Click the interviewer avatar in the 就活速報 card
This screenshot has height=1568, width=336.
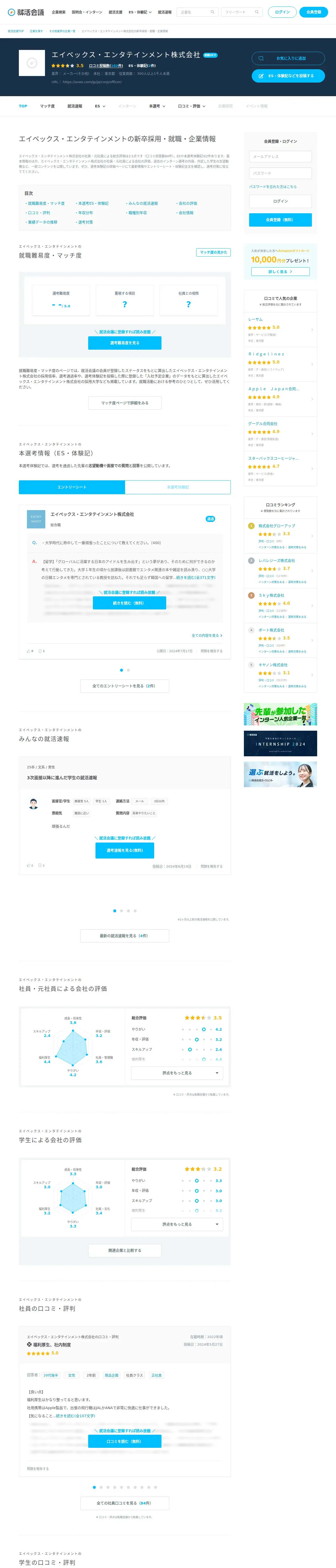coord(33,804)
